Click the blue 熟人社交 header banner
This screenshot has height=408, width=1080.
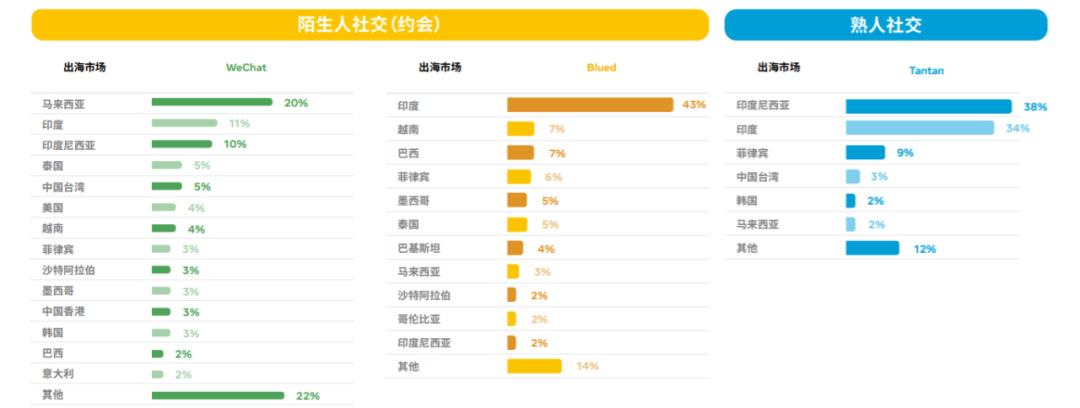(885, 25)
